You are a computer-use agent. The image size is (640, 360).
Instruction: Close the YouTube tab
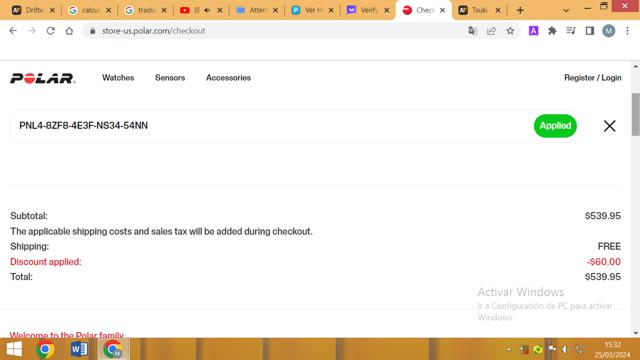point(220,10)
